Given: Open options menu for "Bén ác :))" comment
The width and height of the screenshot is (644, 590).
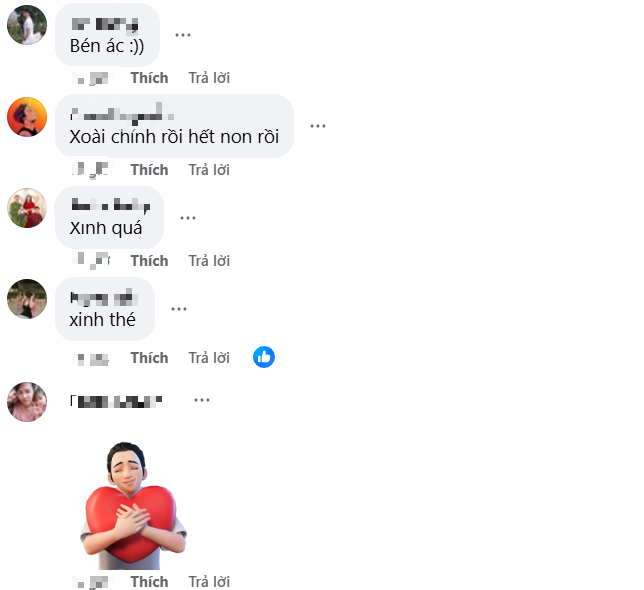Looking at the screenshot, I should pyautogui.click(x=183, y=35).
